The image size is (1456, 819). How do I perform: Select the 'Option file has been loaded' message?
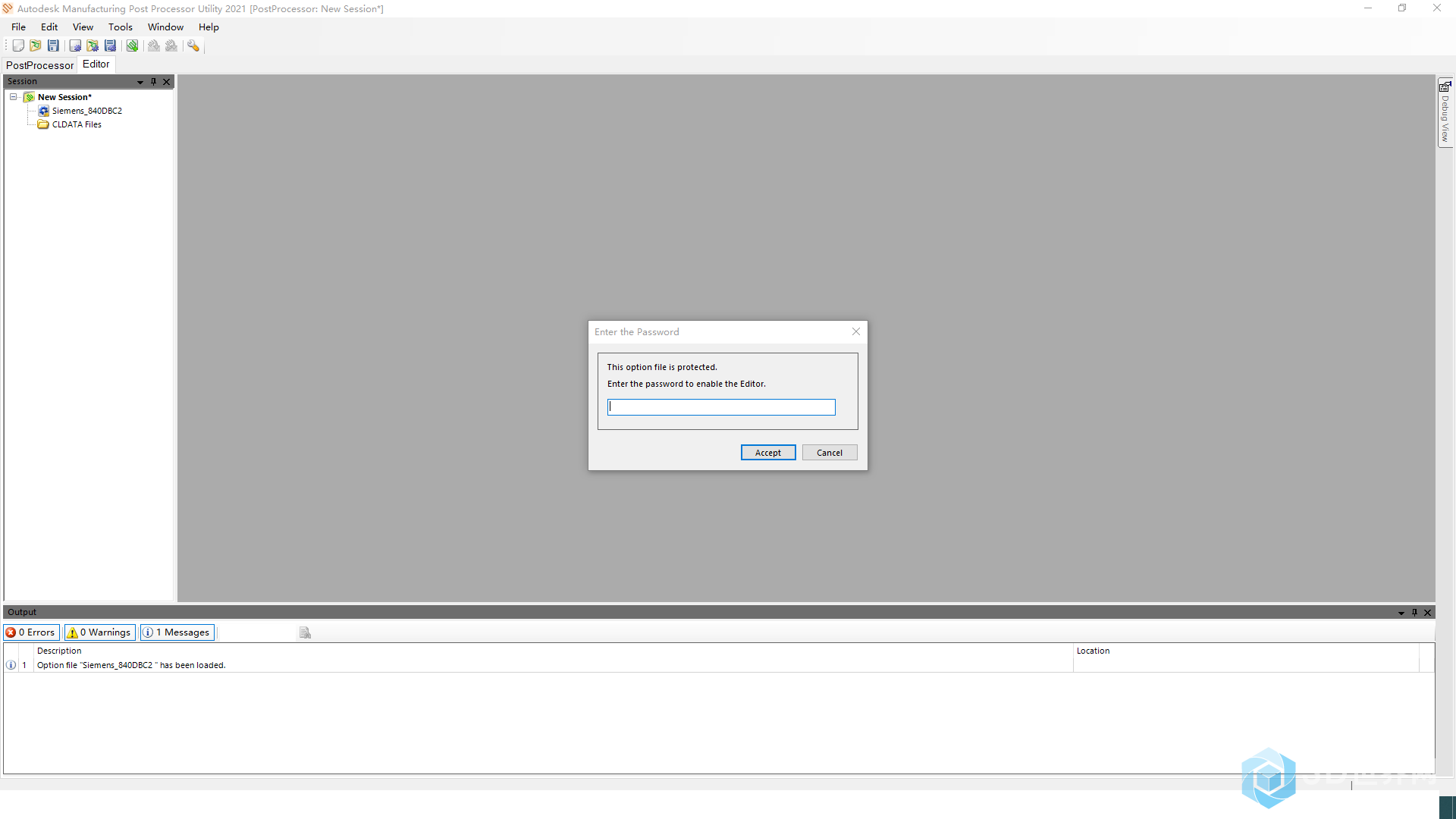point(131,665)
